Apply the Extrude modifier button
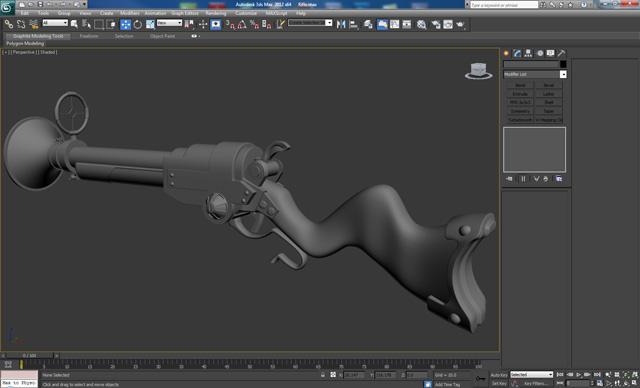Screen dimensions: 640x388 [x=520, y=94]
